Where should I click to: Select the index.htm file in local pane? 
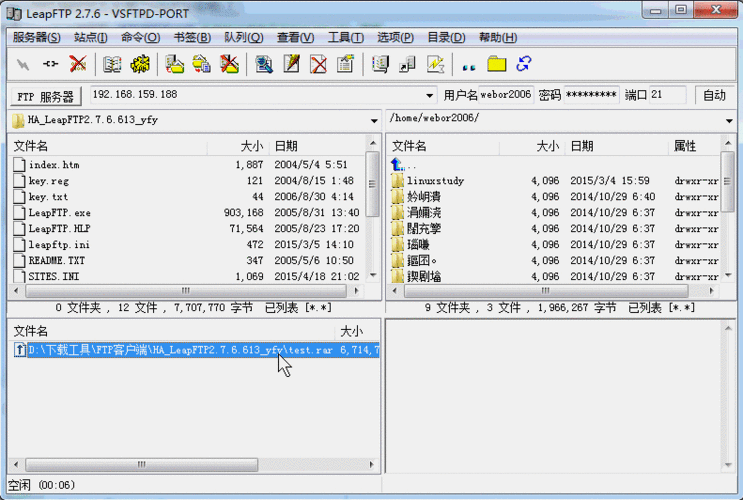pos(54,164)
